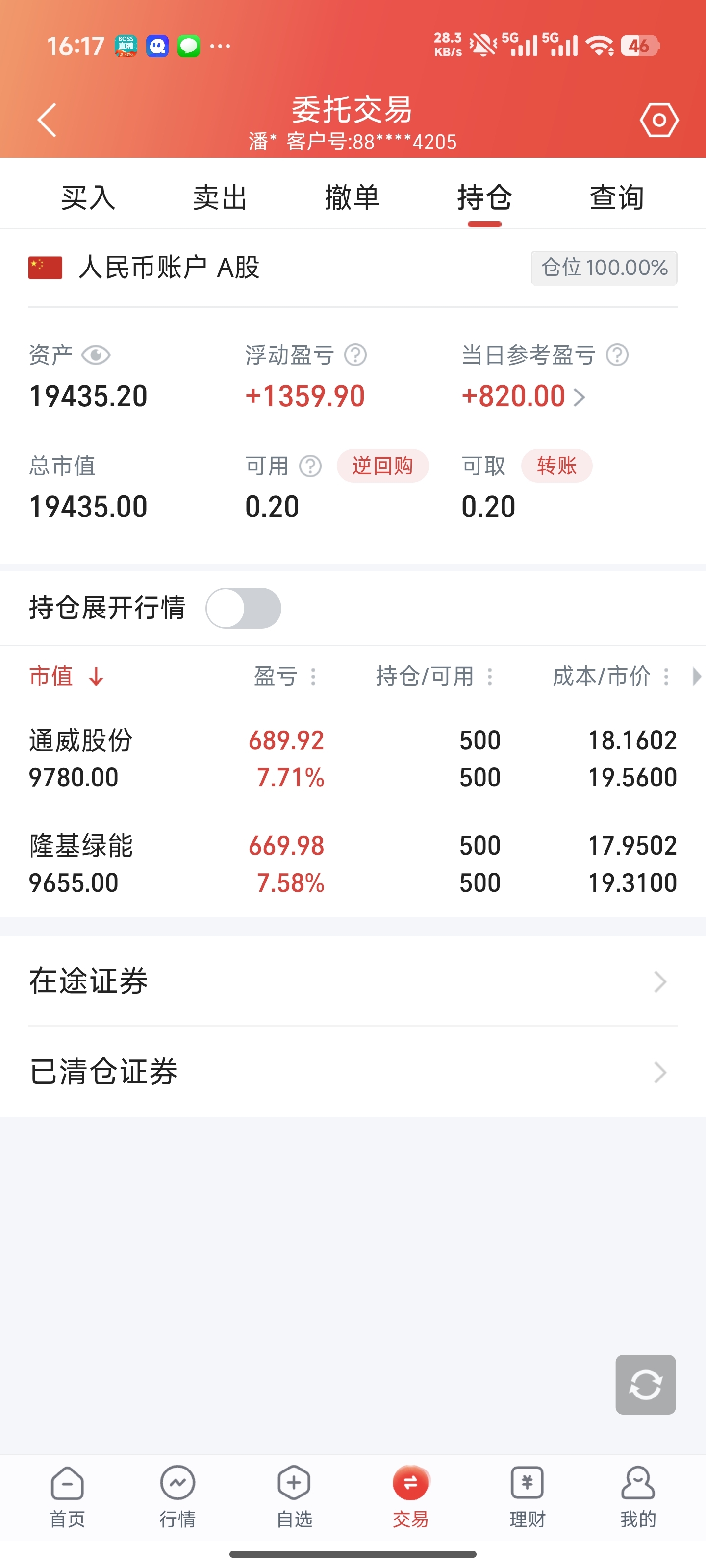Switch to the 买入 tab
The height and width of the screenshot is (1568, 706).
pyautogui.click(x=88, y=198)
